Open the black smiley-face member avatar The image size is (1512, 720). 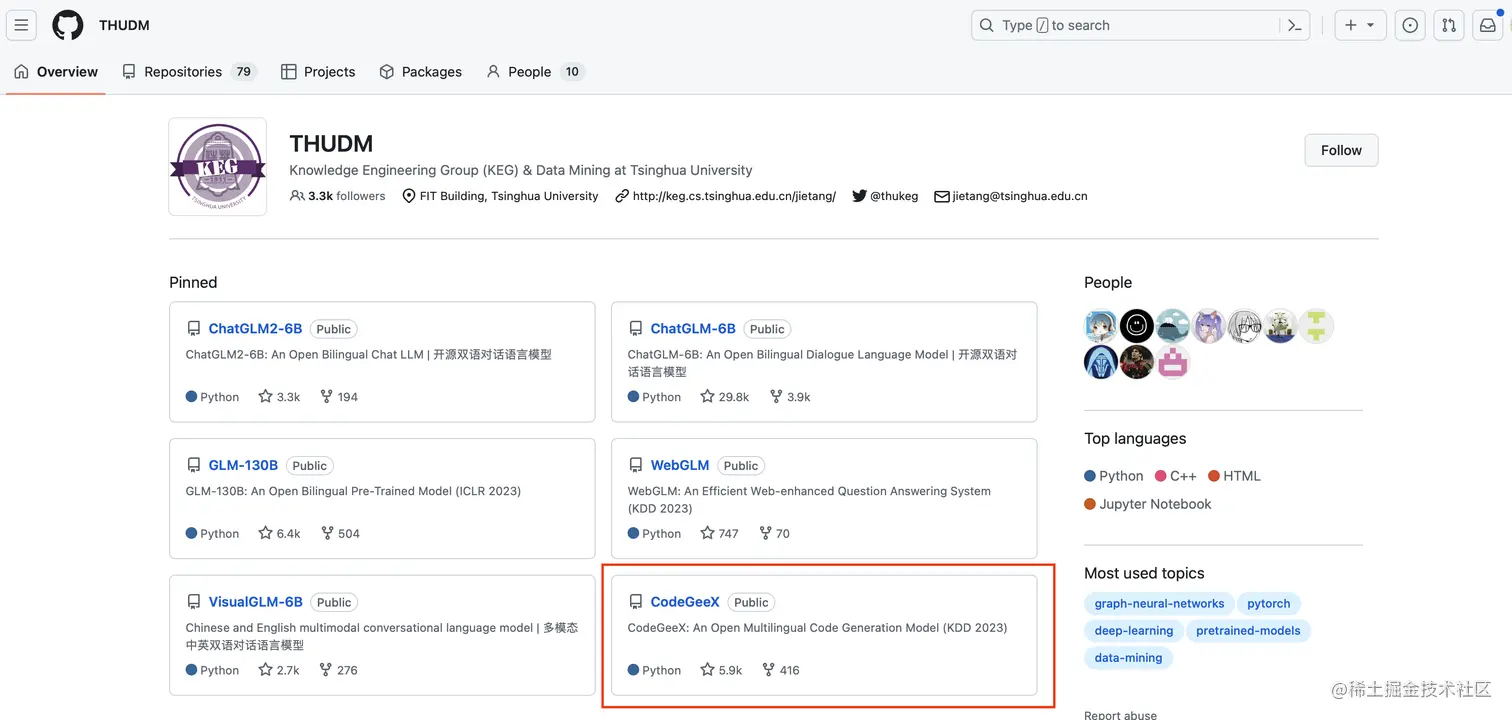1137,326
